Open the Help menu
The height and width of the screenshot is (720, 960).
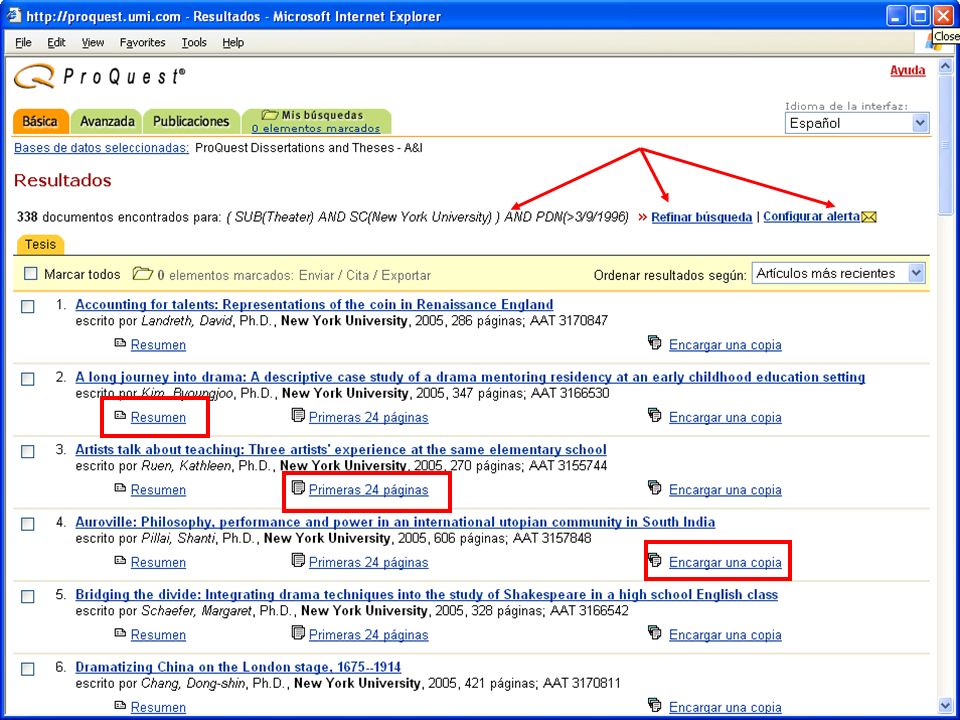click(233, 42)
